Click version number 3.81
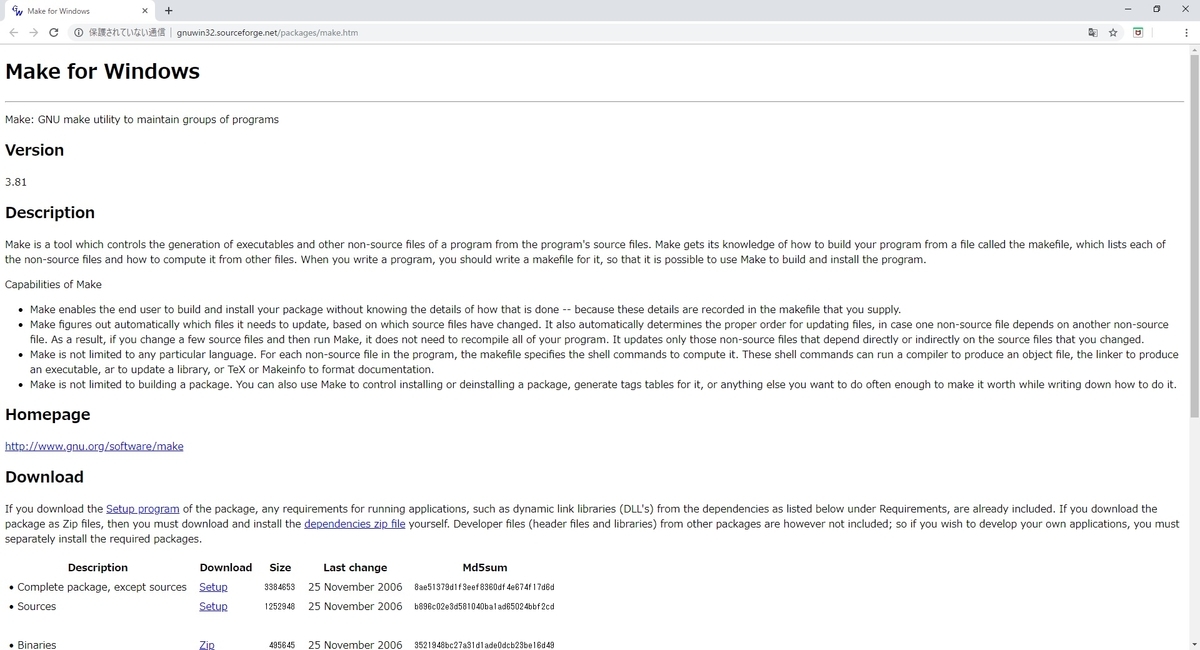Screen dimensions: 1200x650 click(16, 182)
